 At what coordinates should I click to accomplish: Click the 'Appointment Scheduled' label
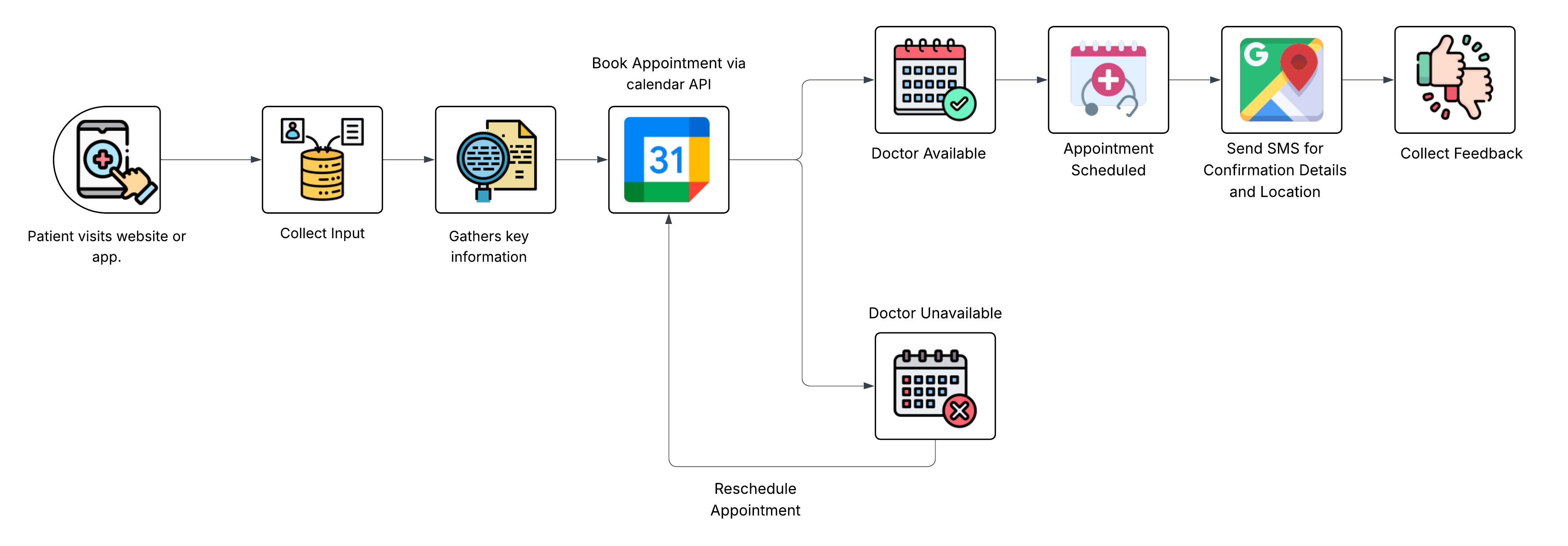coord(1108,159)
